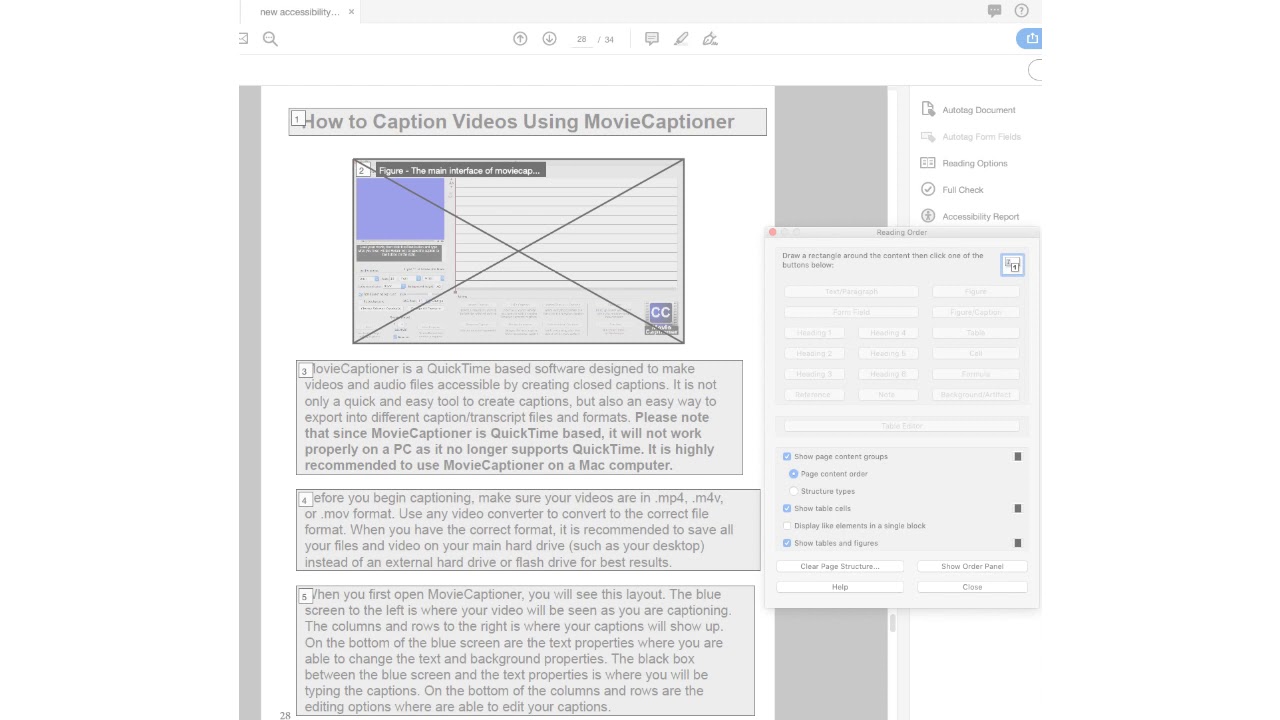Close the new accessibility document tab
Viewport: 1280px width, 720px height.
[x=351, y=12]
